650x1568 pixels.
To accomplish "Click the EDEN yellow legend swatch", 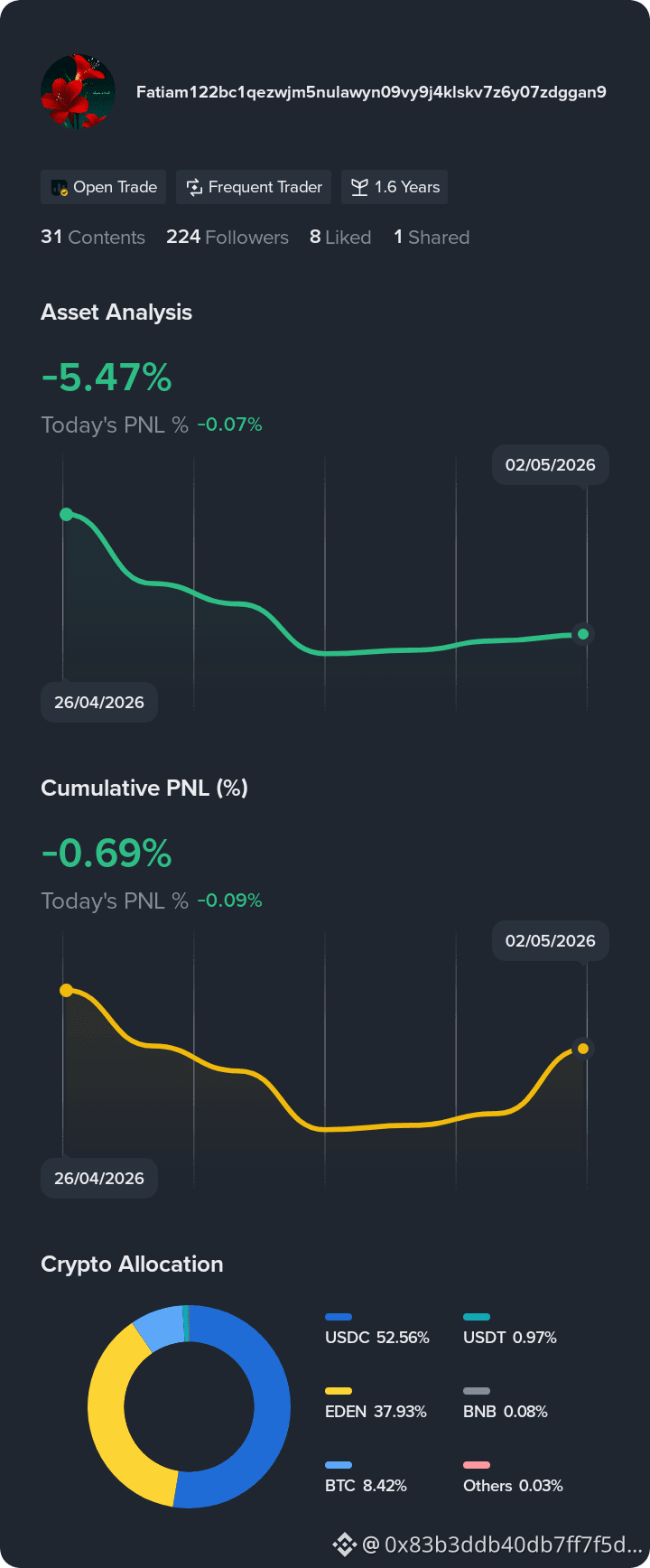I will pos(339,1391).
